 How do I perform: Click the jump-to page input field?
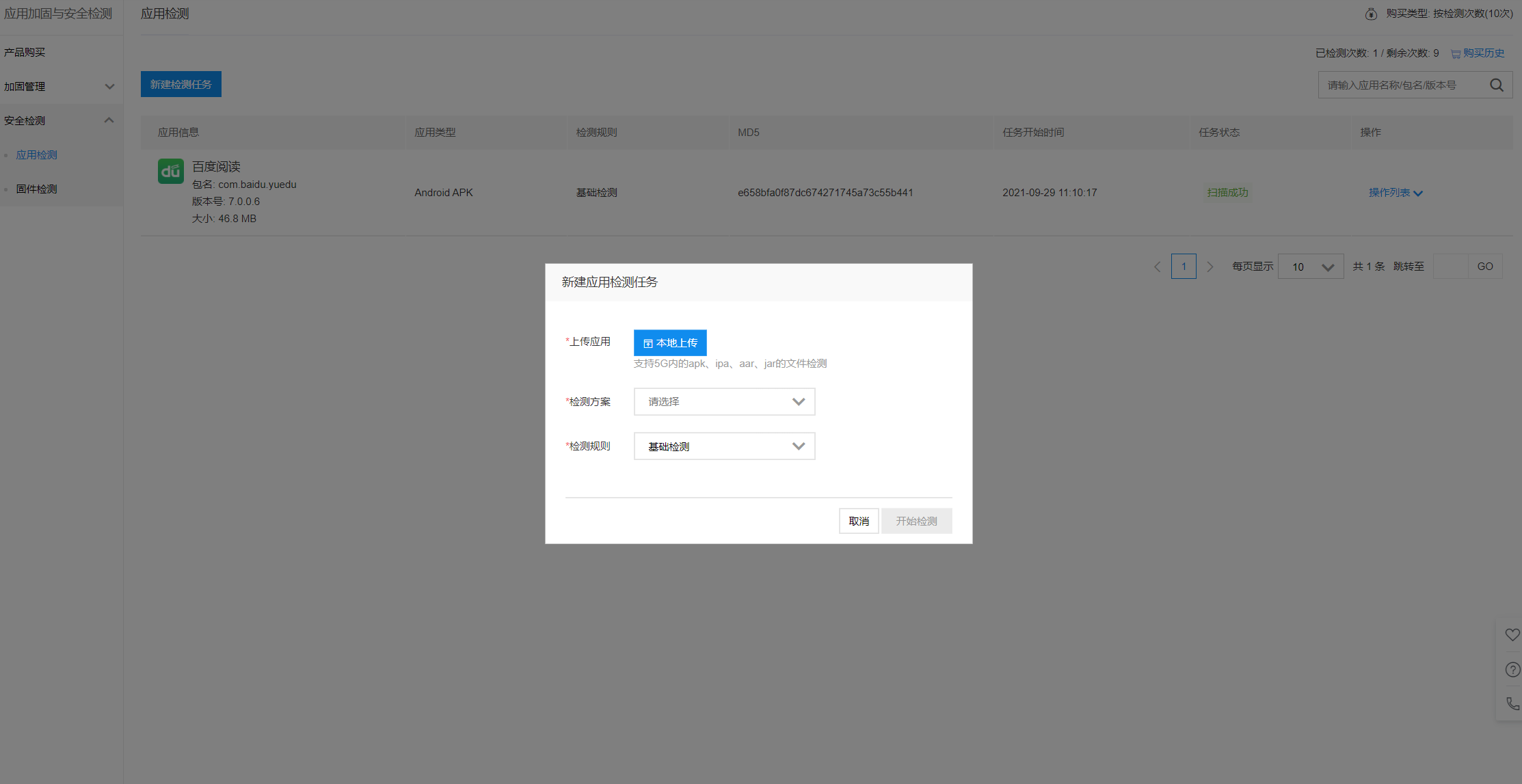tap(1450, 267)
